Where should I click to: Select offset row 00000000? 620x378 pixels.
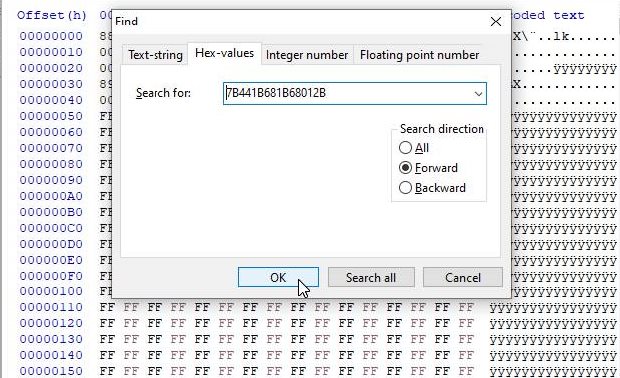click(51, 36)
